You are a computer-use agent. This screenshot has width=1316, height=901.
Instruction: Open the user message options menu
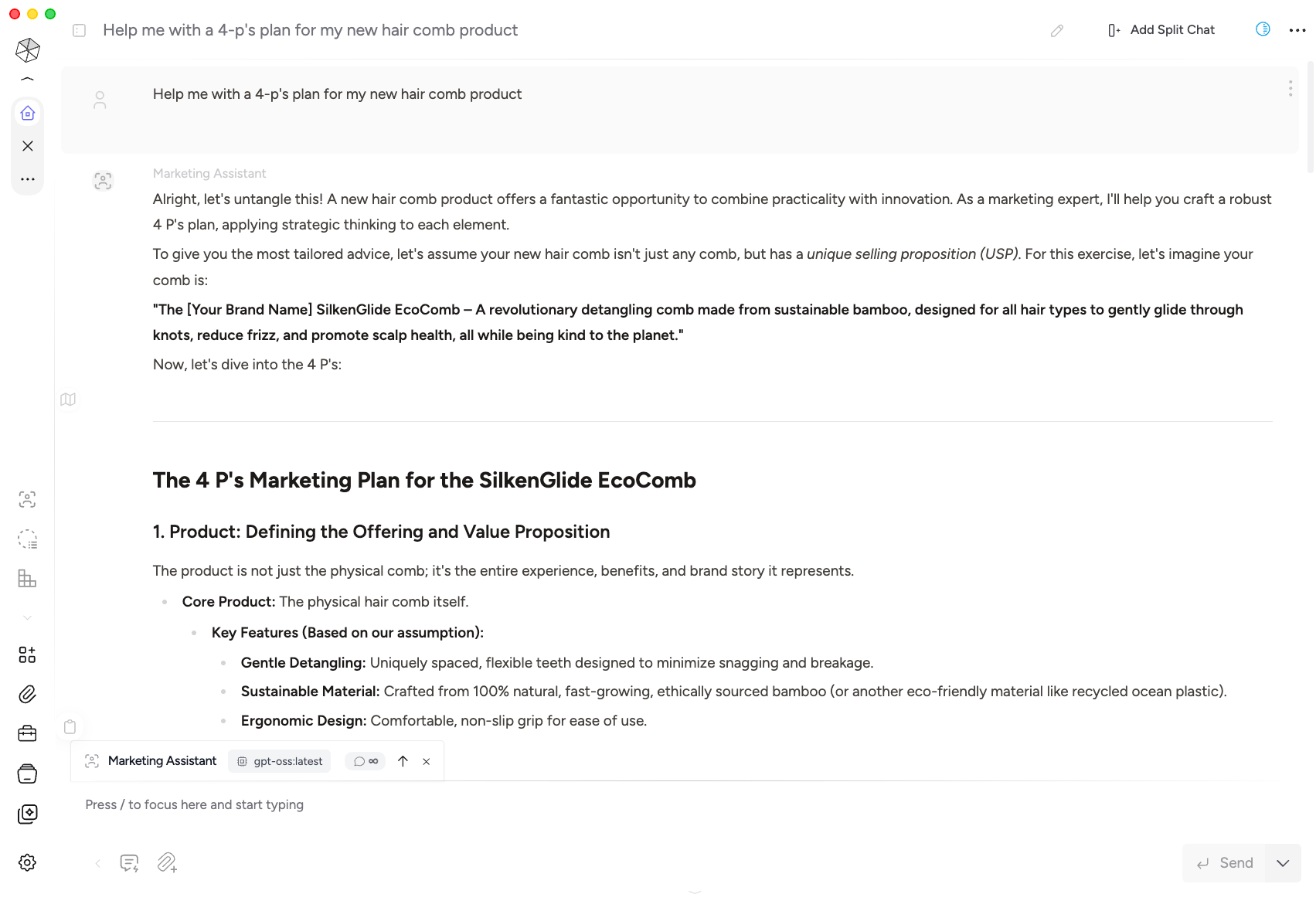click(1290, 89)
